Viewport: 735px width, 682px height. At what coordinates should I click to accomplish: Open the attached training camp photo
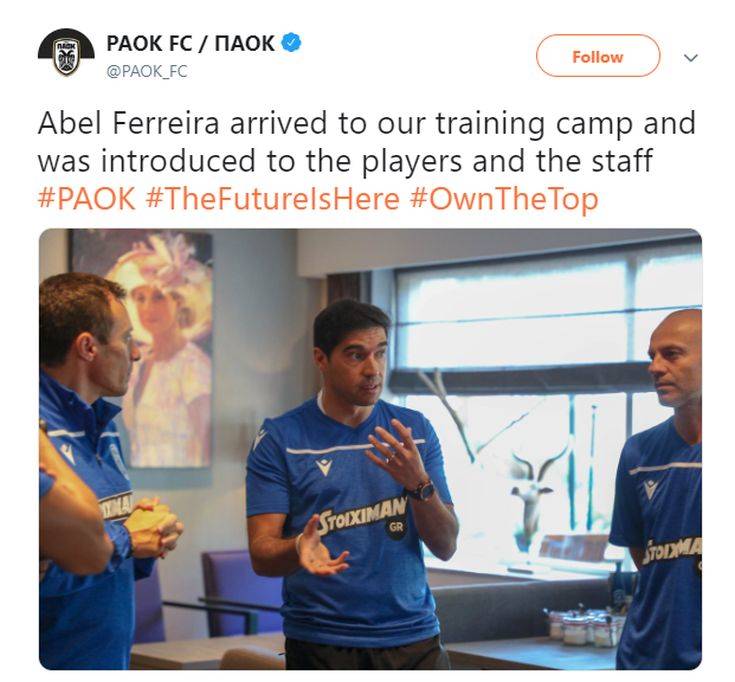point(370,449)
